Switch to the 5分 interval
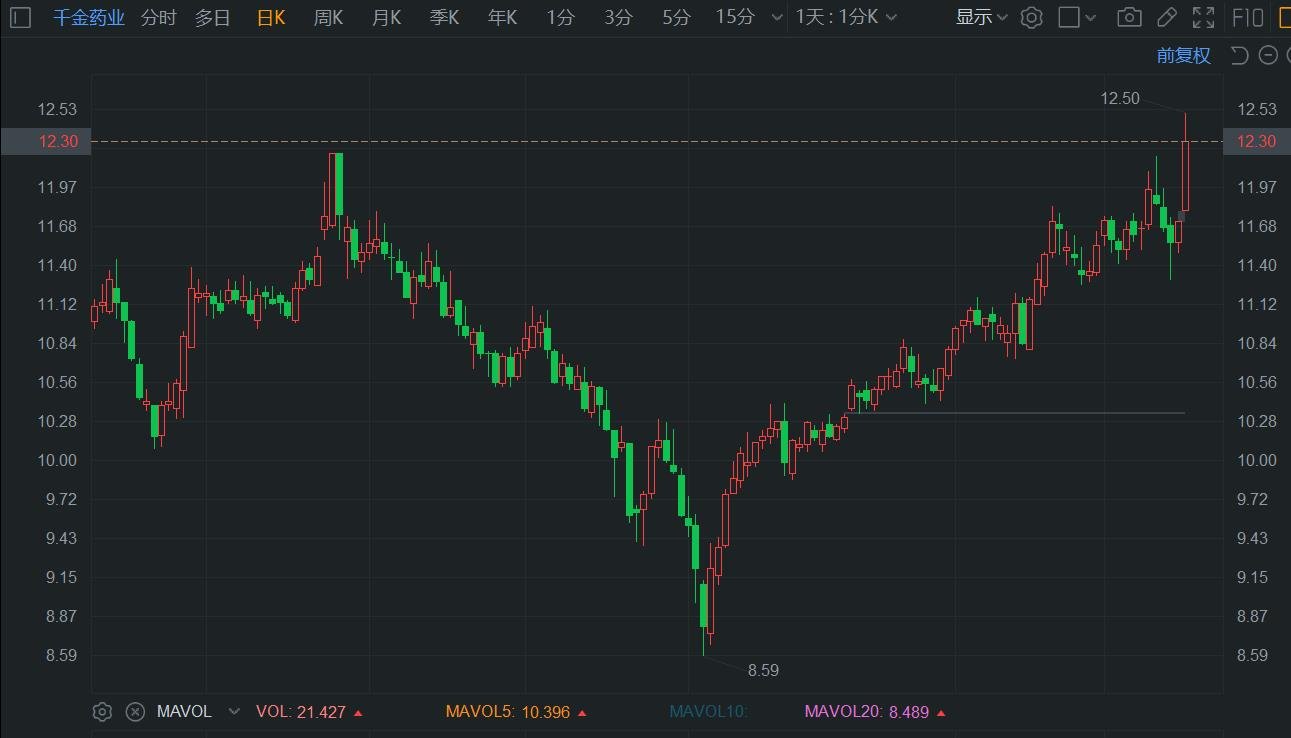 click(x=676, y=17)
